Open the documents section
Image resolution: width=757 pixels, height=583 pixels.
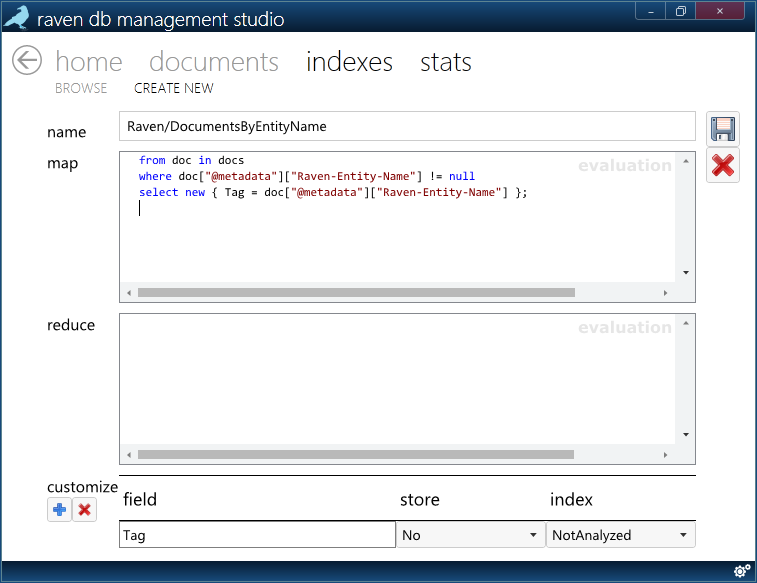click(214, 62)
